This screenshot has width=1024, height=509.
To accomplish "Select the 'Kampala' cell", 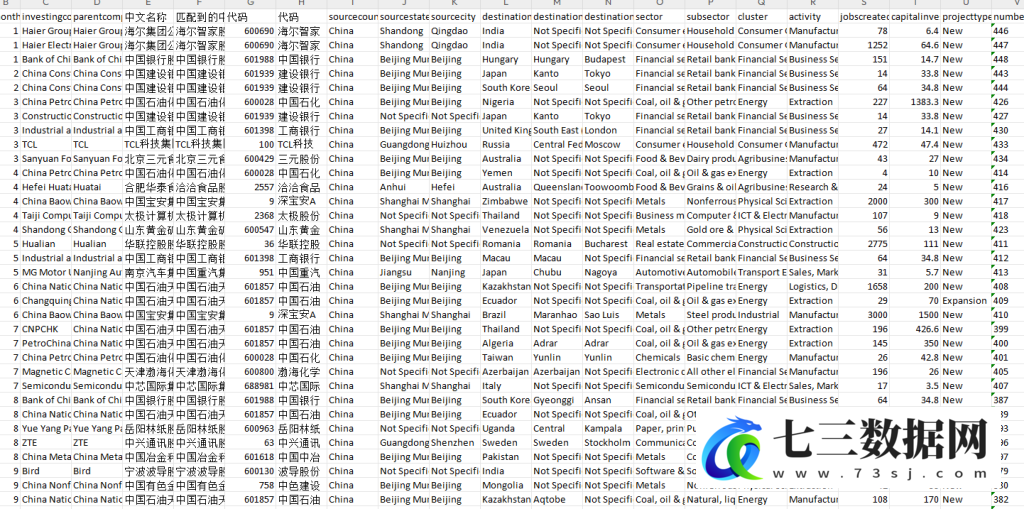I will [x=608, y=429].
